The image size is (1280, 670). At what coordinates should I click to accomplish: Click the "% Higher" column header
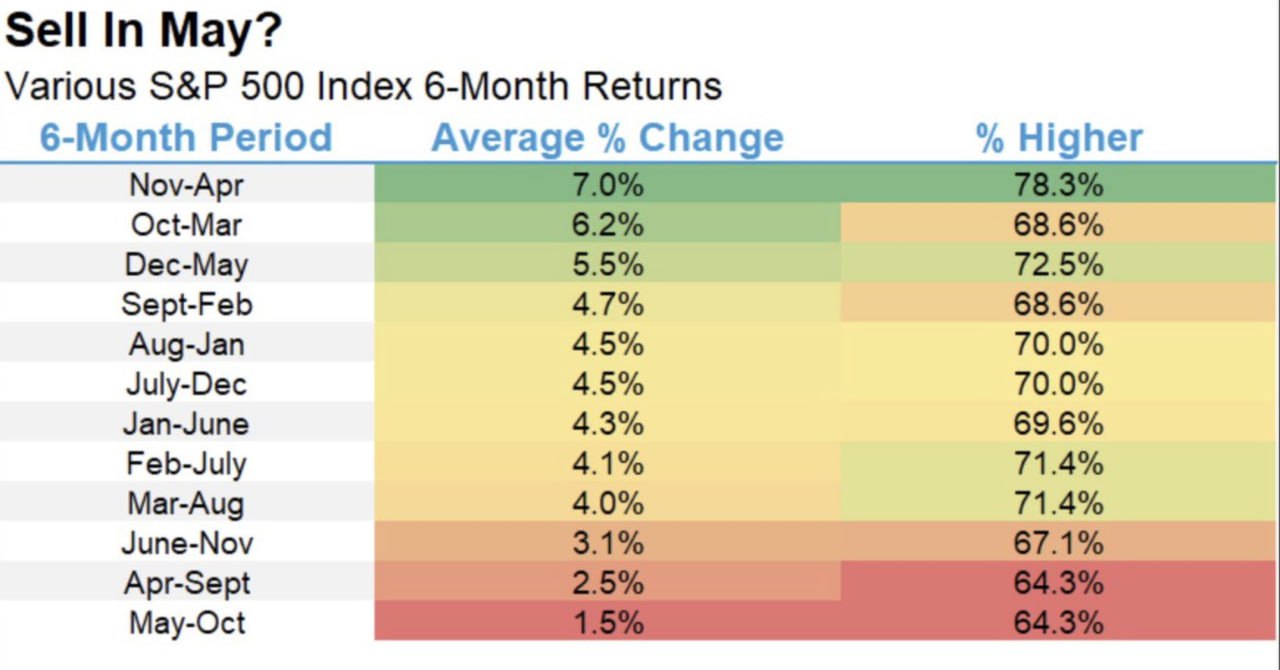coord(1059,138)
